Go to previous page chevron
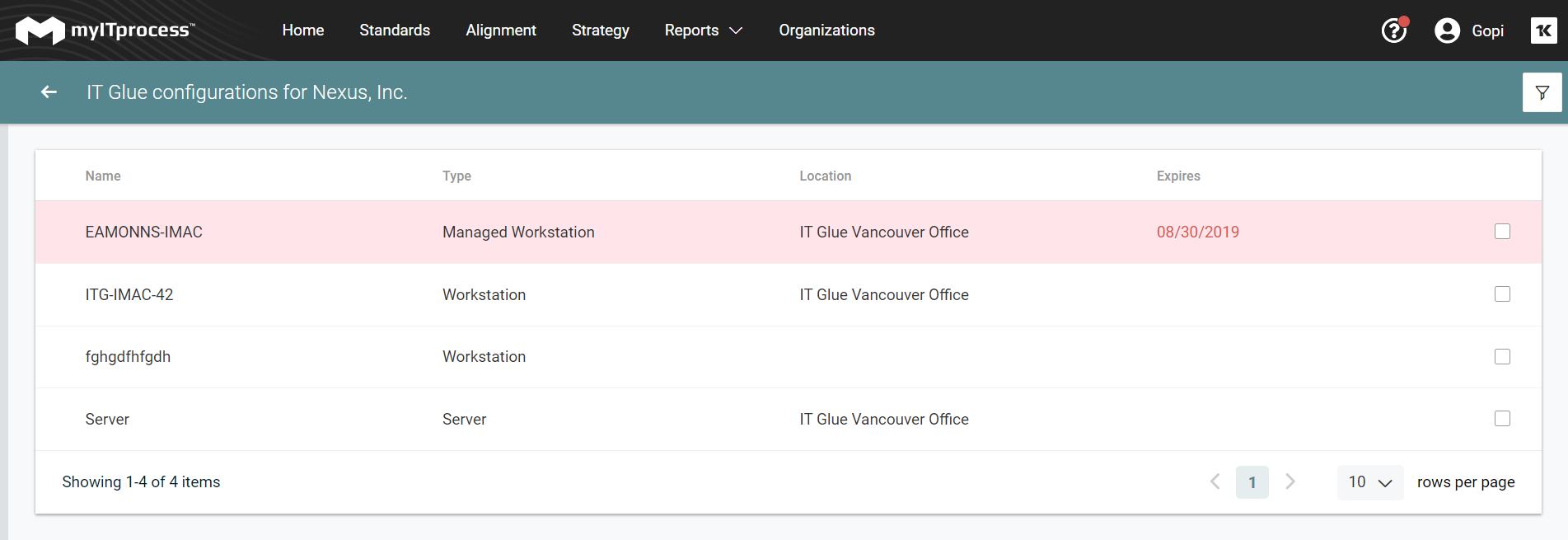This screenshot has width=1568, height=540. pyautogui.click(x=1215, y=481)
